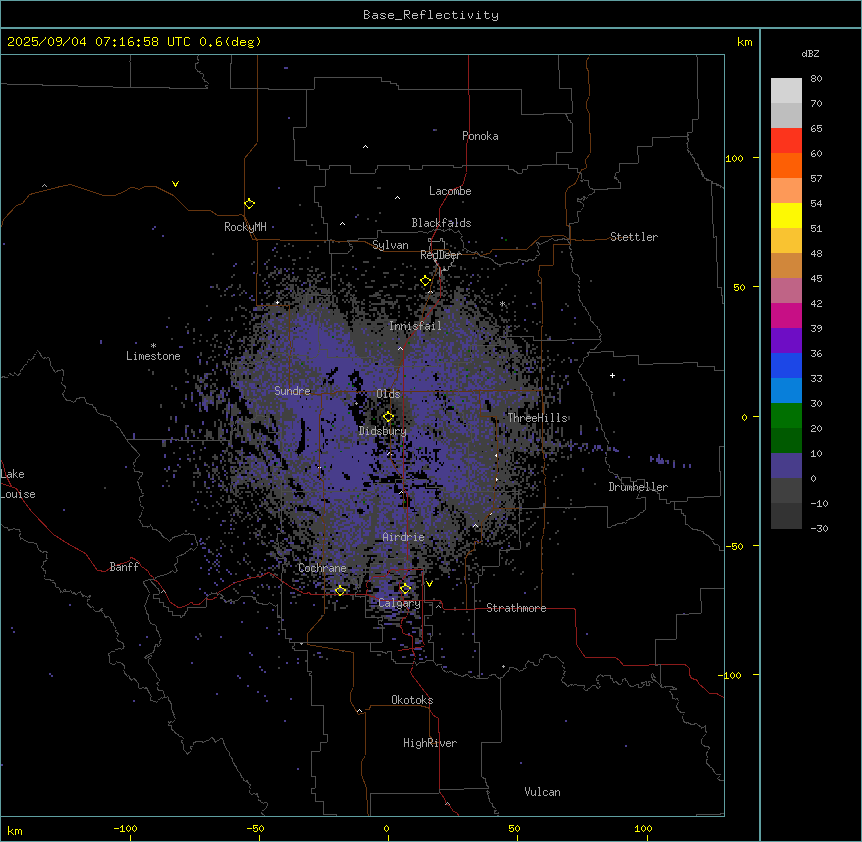
Task: Click the Blackfalds city label
Action: pos(441,223)
